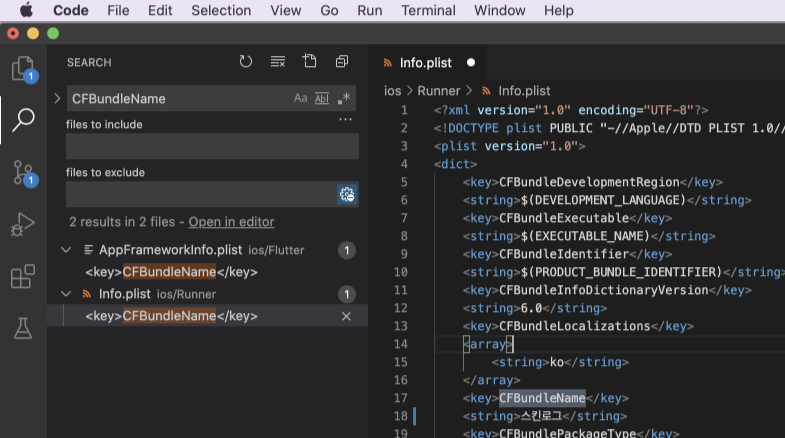Viewport: 785px width, 438px height.
Task: Collapse Info.plist ios/Runner results
Action: 66,293
